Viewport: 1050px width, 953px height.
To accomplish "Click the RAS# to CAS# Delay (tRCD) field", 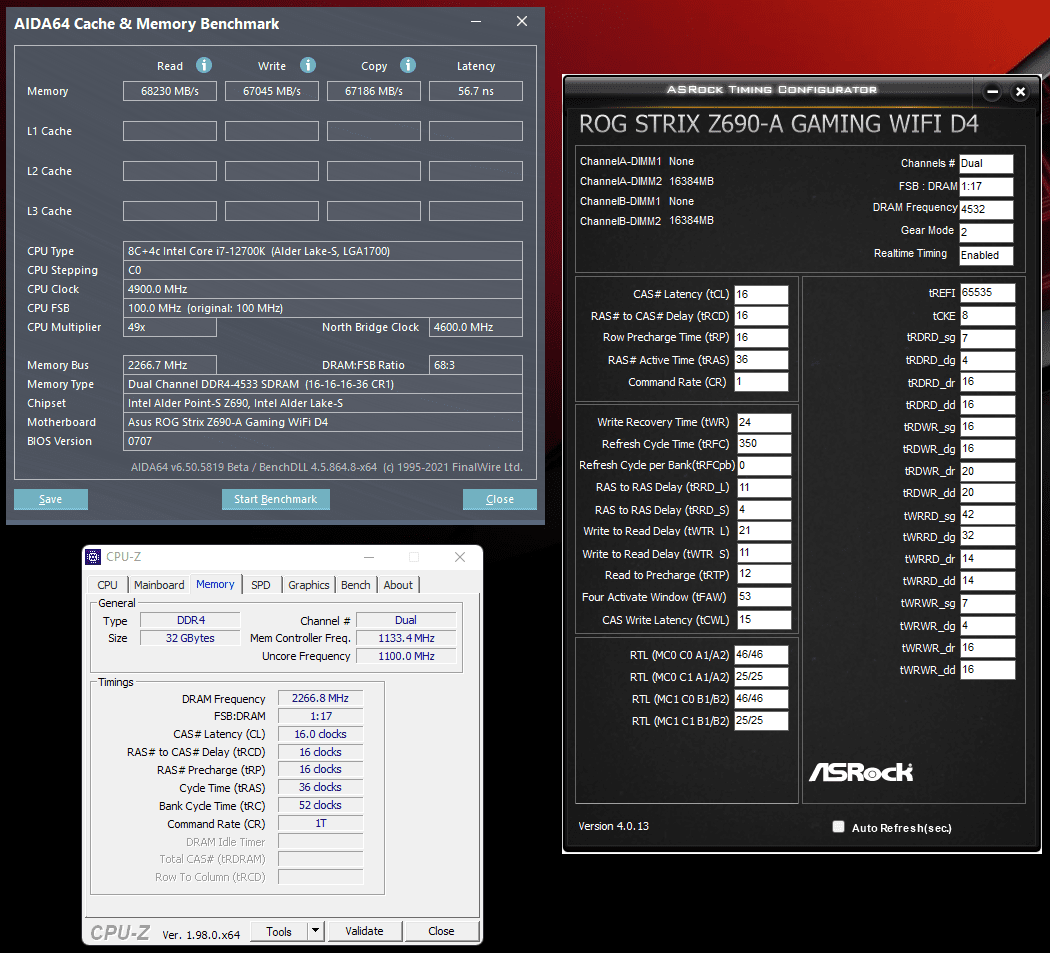I will pyautogui.click(x=761, y=316).
